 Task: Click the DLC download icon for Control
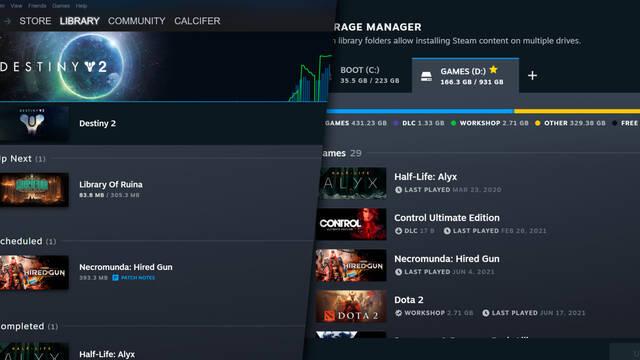pyautogui.click(x=398, y=231)
